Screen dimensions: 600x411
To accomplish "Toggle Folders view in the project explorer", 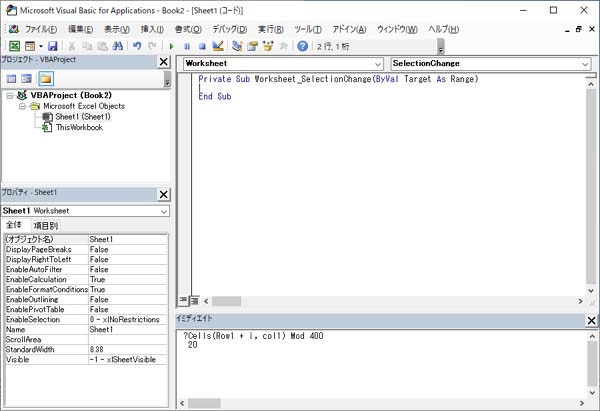I will (46, 78).
